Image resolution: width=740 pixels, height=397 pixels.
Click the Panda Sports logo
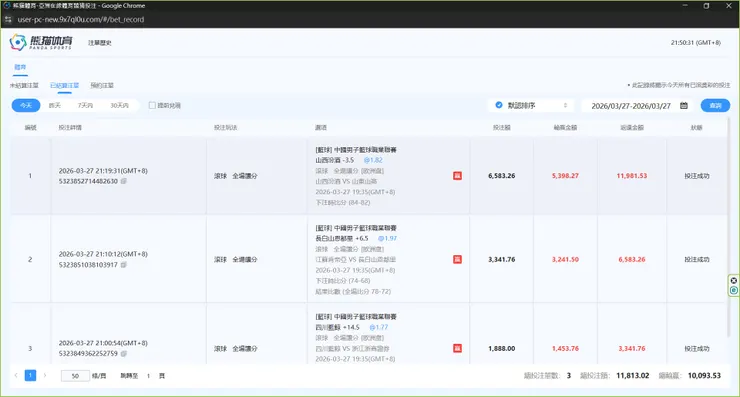[41, 42]
